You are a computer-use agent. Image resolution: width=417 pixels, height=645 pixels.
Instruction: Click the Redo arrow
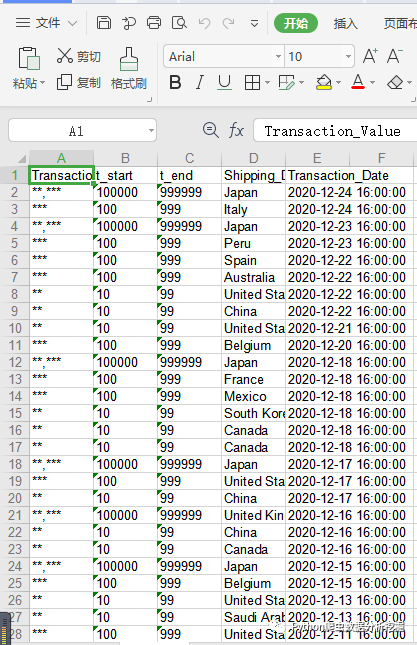[229, 23]
